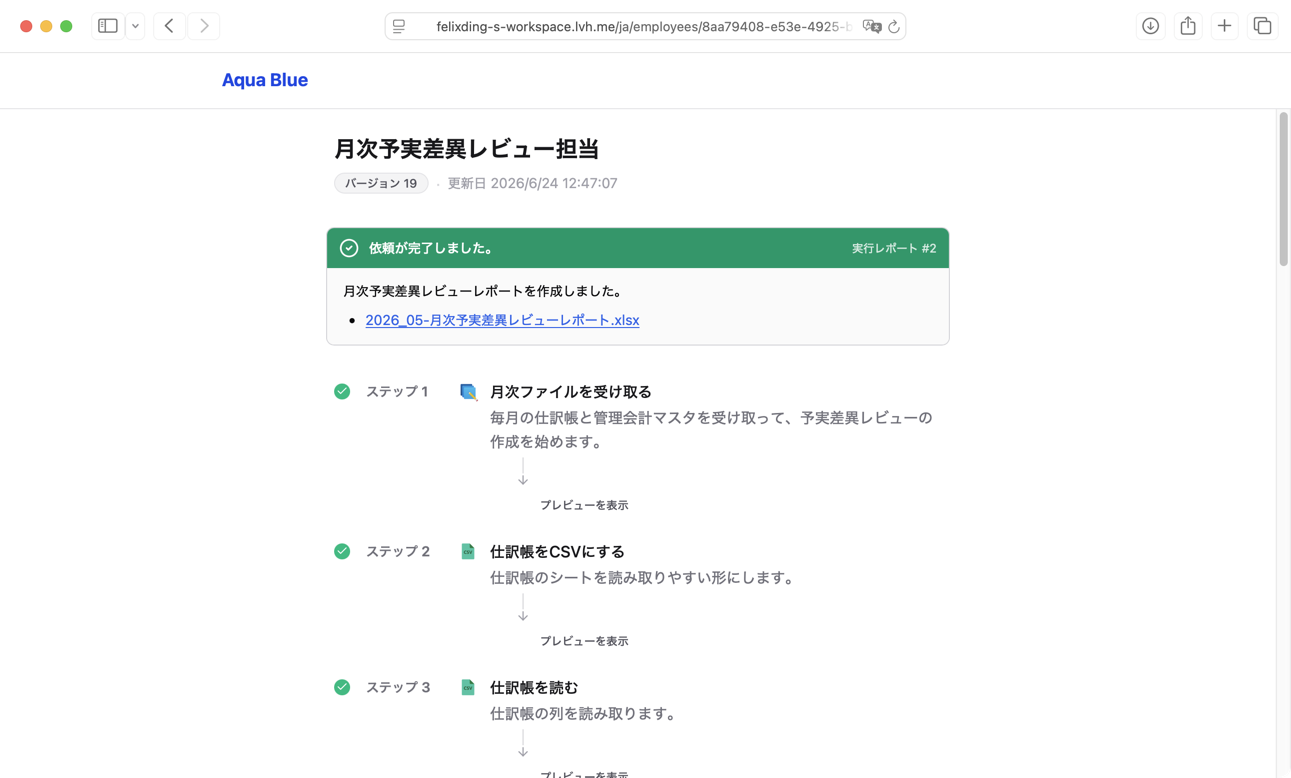Click the page heading 月次予実差異レビュー担当
The image size is (1291, 778).
click(x=467, y=148)
